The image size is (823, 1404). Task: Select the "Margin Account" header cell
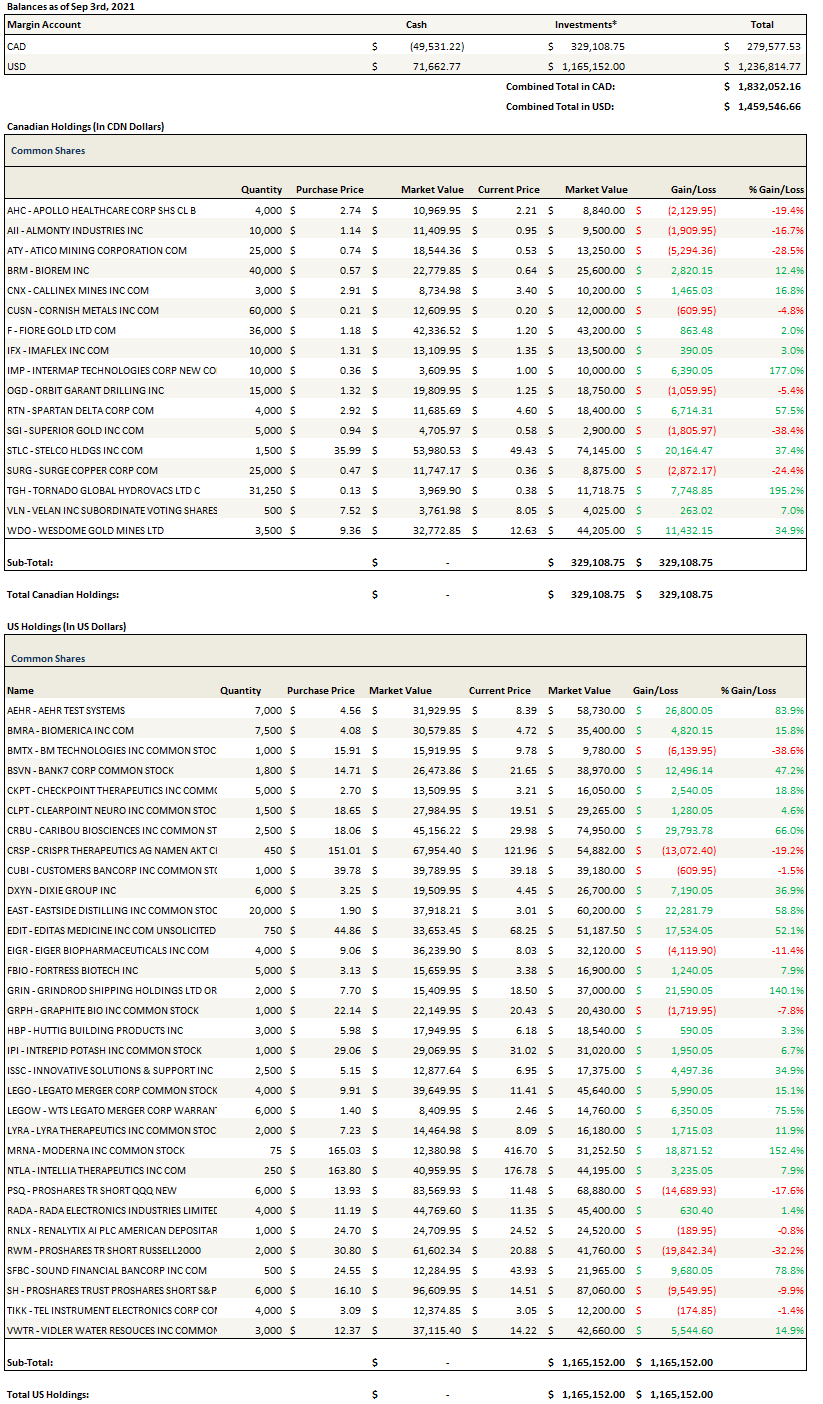tap(43, 24)
